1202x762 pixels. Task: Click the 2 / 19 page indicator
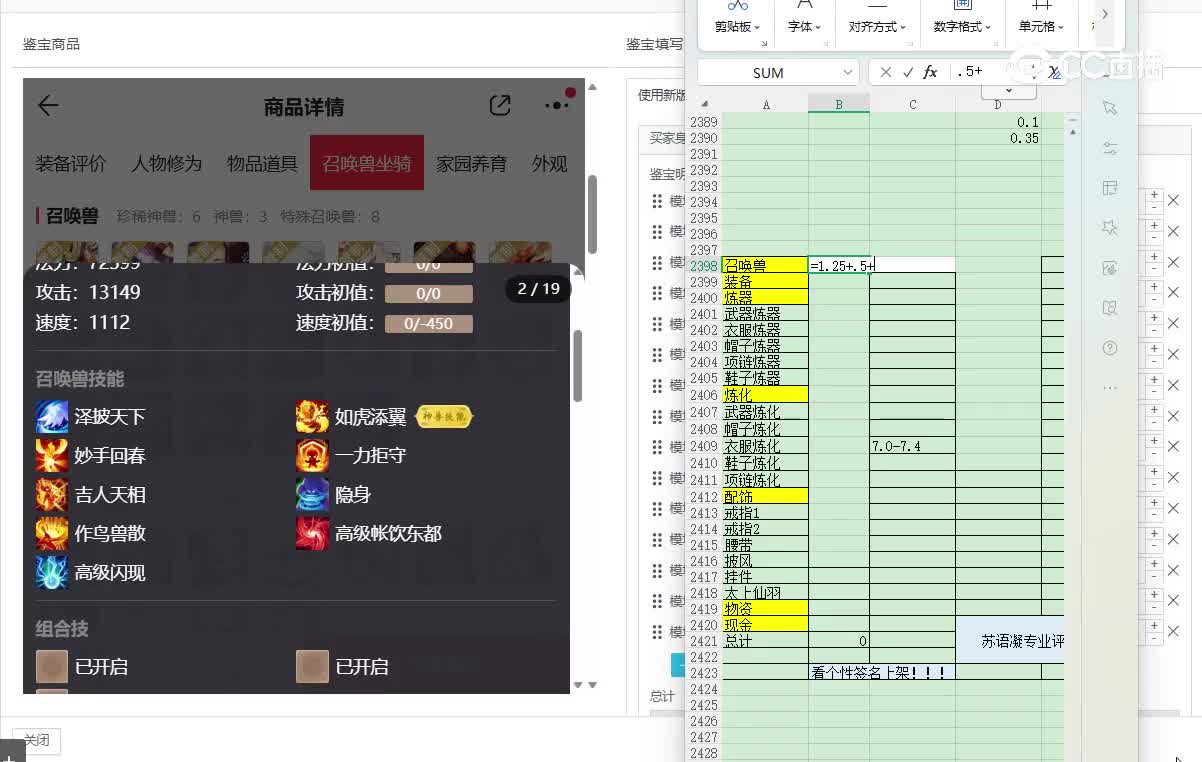tap(538, 289)
